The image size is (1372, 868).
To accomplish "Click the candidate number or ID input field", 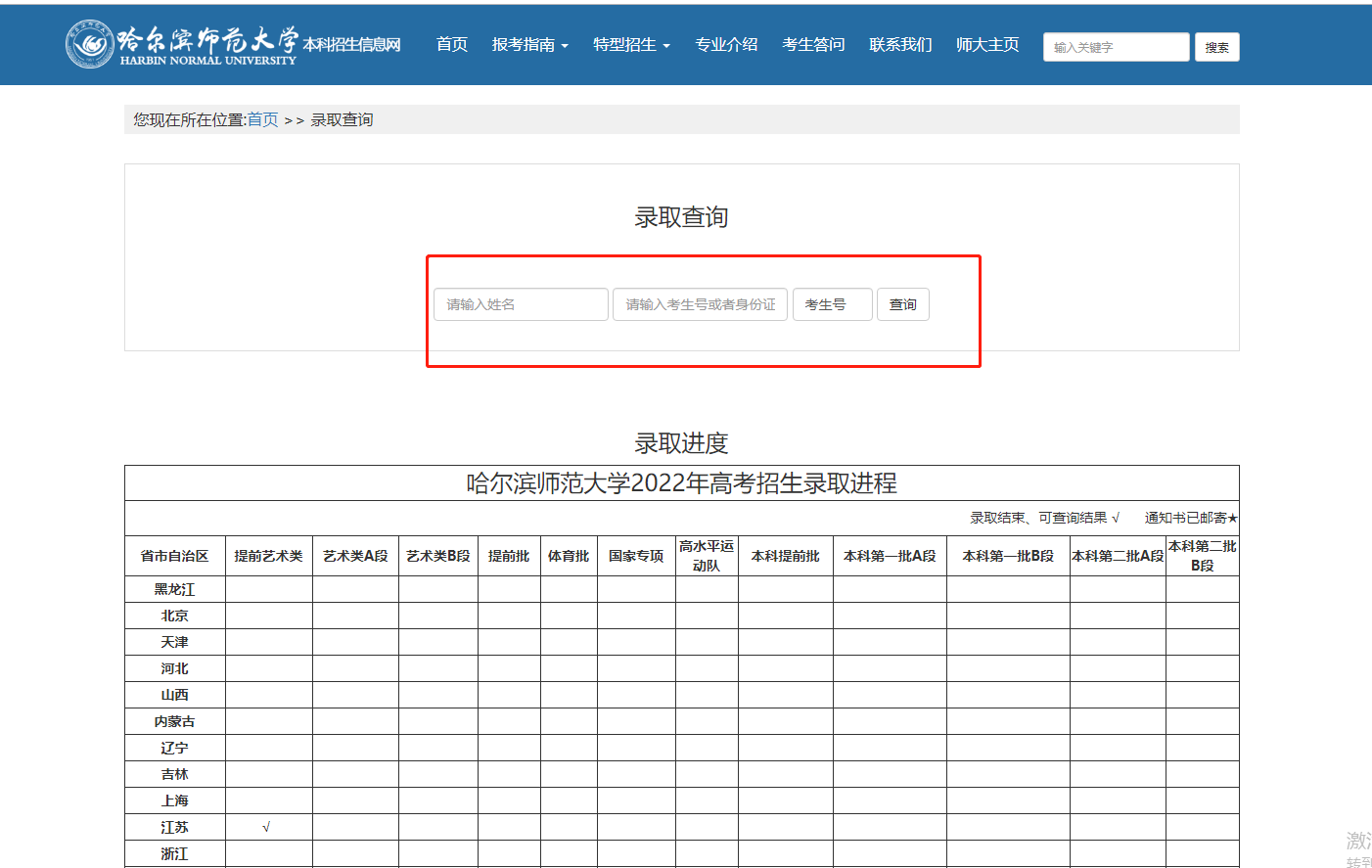I will click(x=700, y=304).
